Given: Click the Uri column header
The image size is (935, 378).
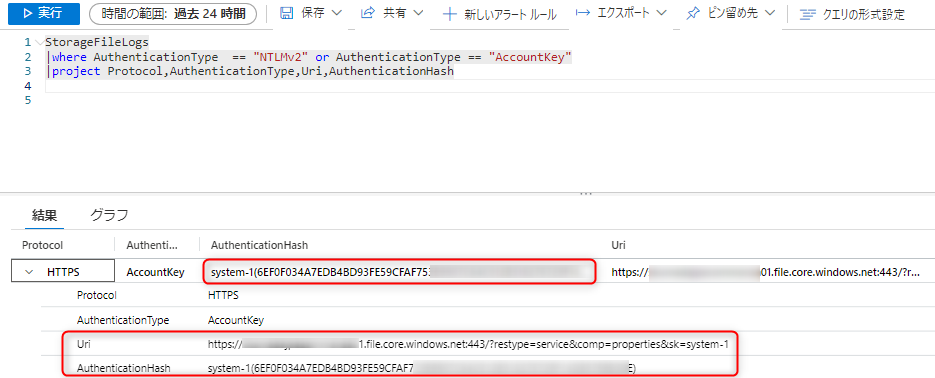Looking at the screenshot, I should 618,245.
